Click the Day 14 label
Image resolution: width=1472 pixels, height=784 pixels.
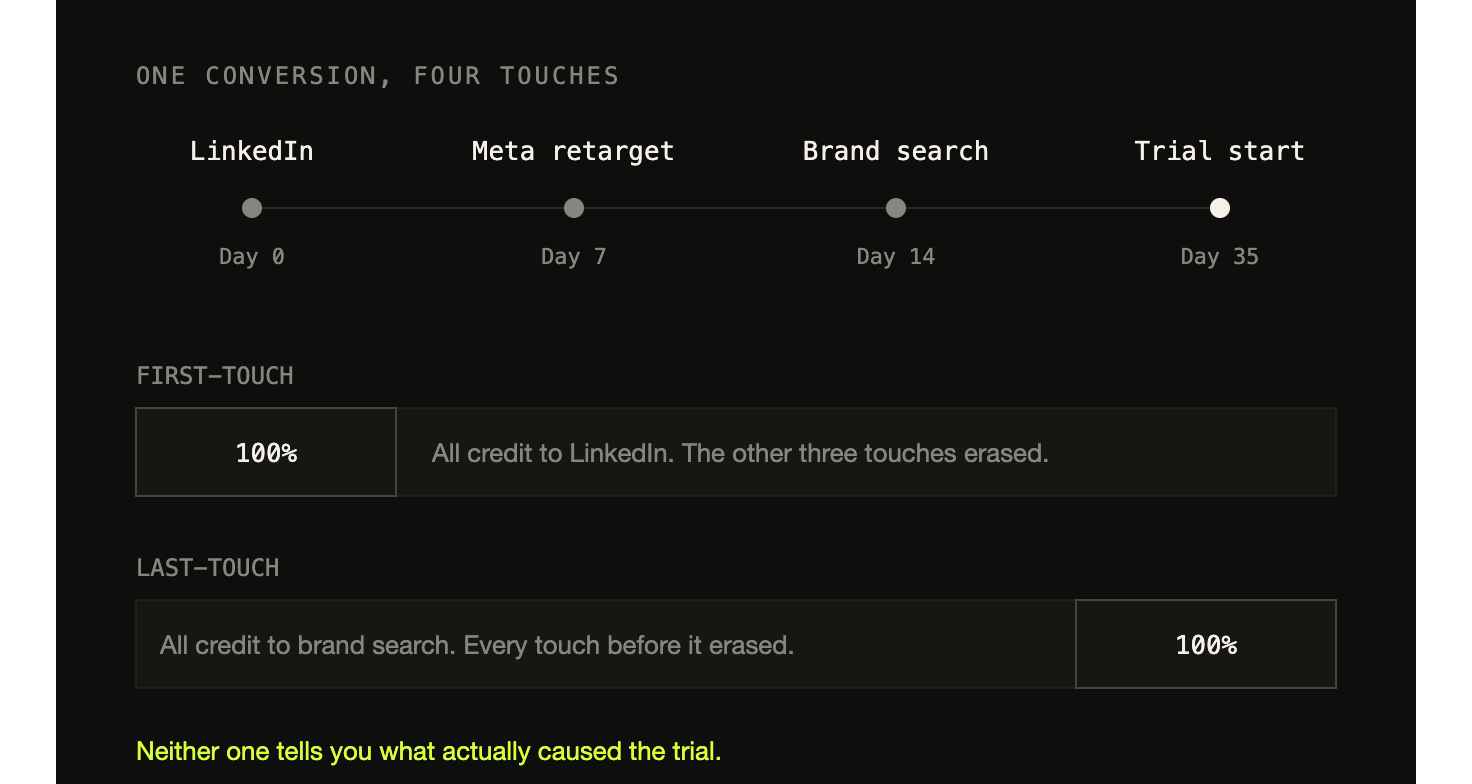pos(896,257)
